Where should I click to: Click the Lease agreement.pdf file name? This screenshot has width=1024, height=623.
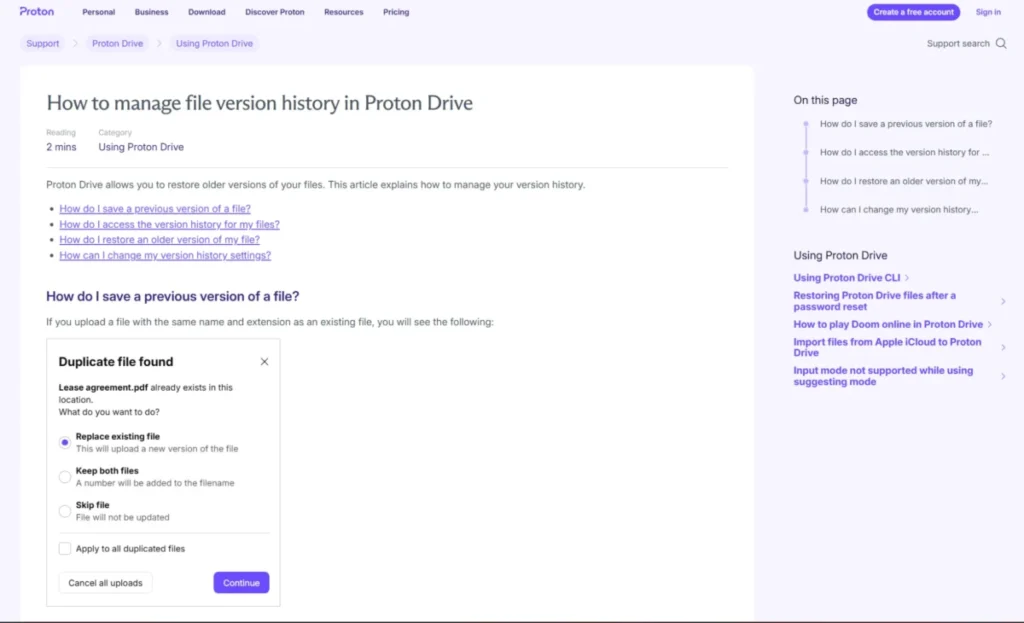pos(103,387)
